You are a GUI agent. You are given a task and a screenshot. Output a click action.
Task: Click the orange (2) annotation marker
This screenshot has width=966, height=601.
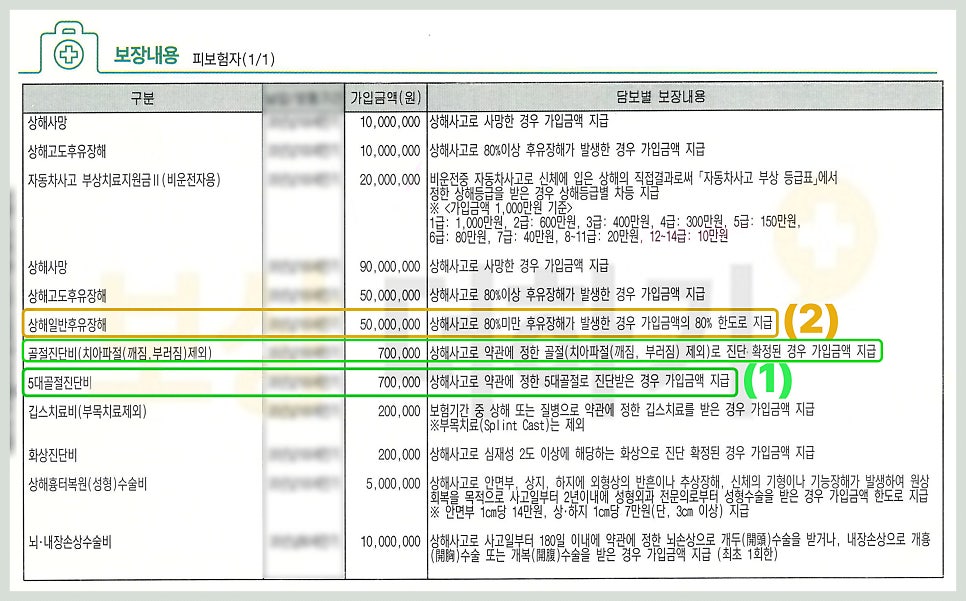pos(810,322)
